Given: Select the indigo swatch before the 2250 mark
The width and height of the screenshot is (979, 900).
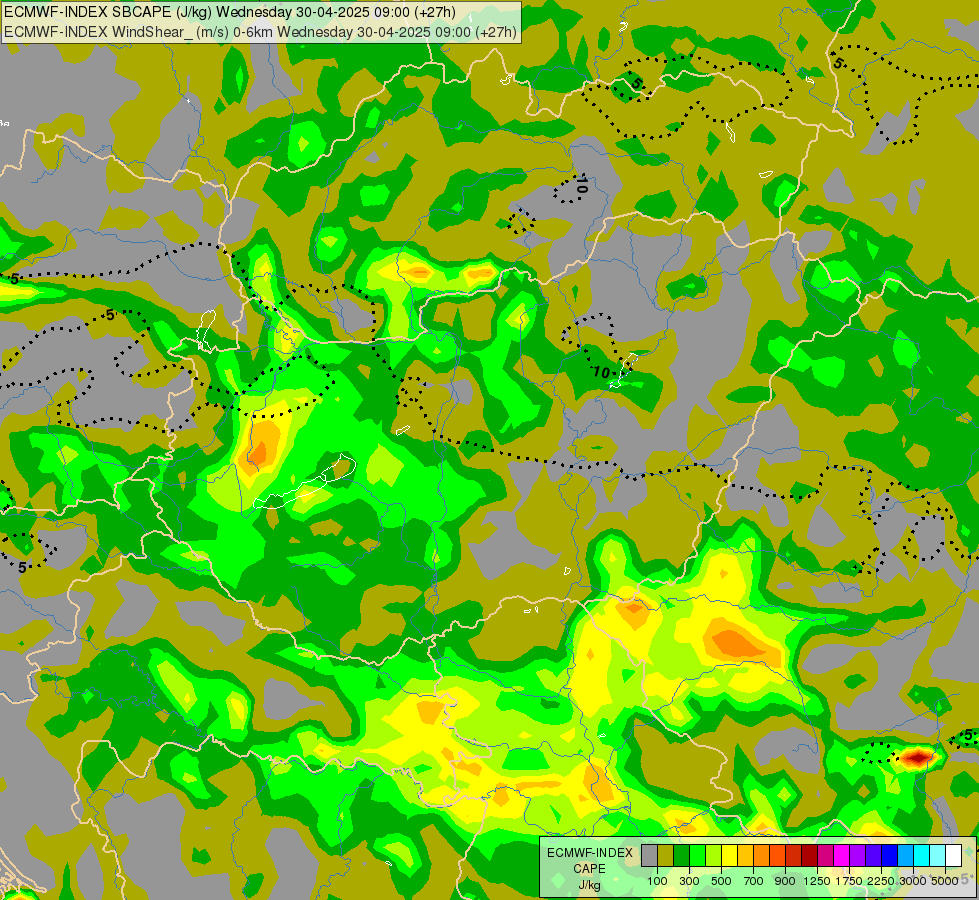Looking at the screenshot, I should [x=873, y=855].
